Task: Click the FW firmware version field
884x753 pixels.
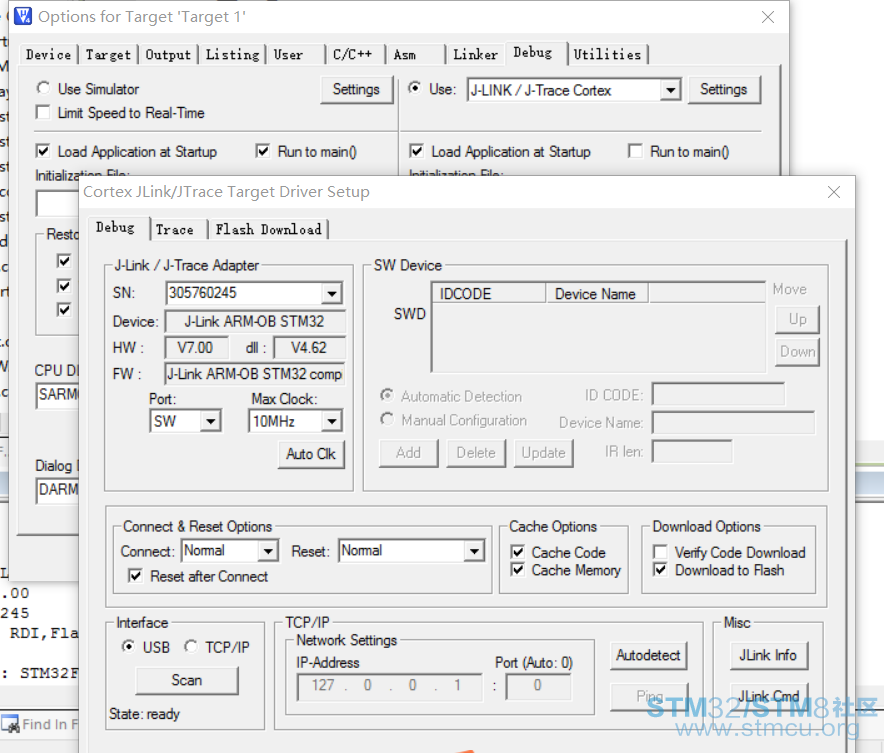Action: [255, 374]
